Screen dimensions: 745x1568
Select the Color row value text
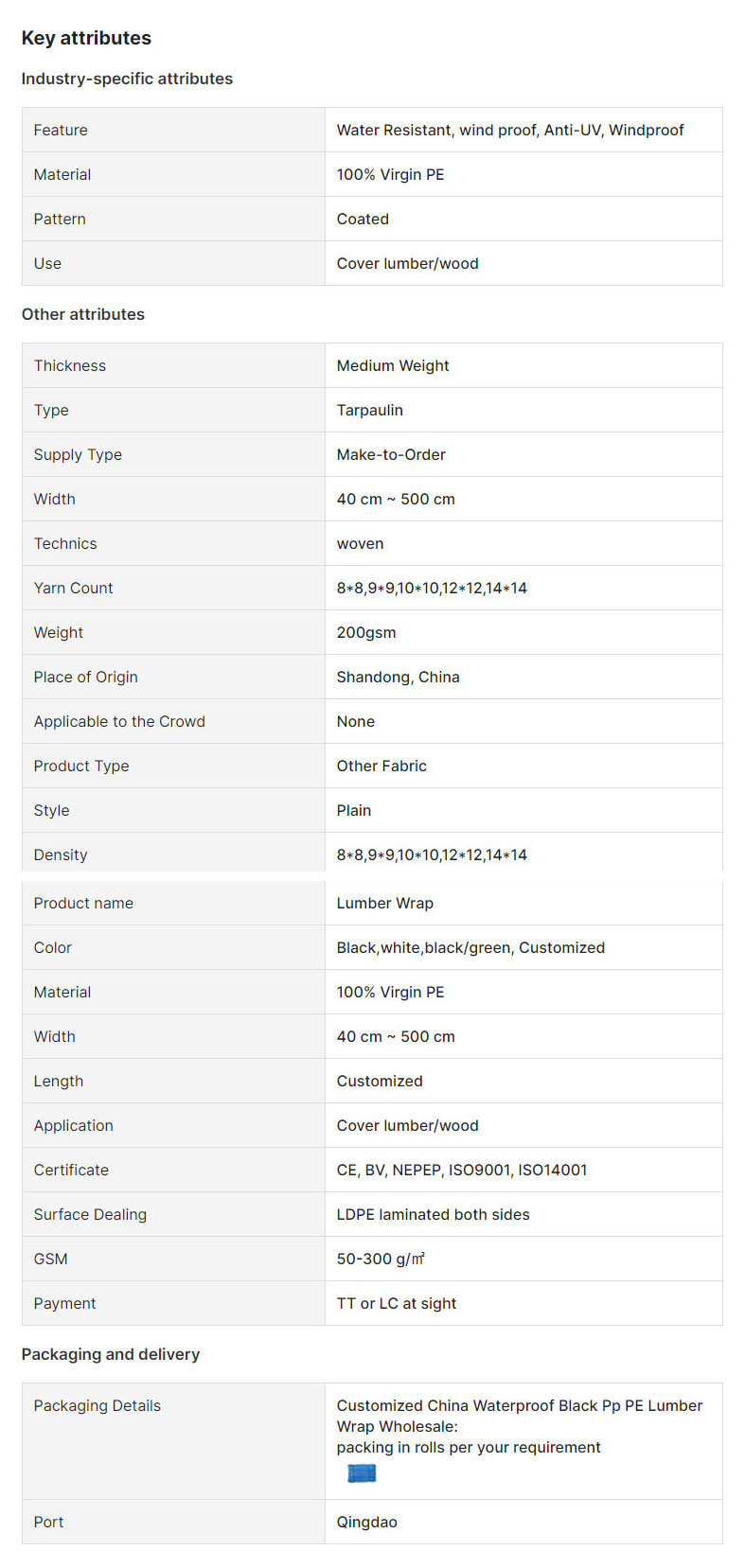pos(470,947)
